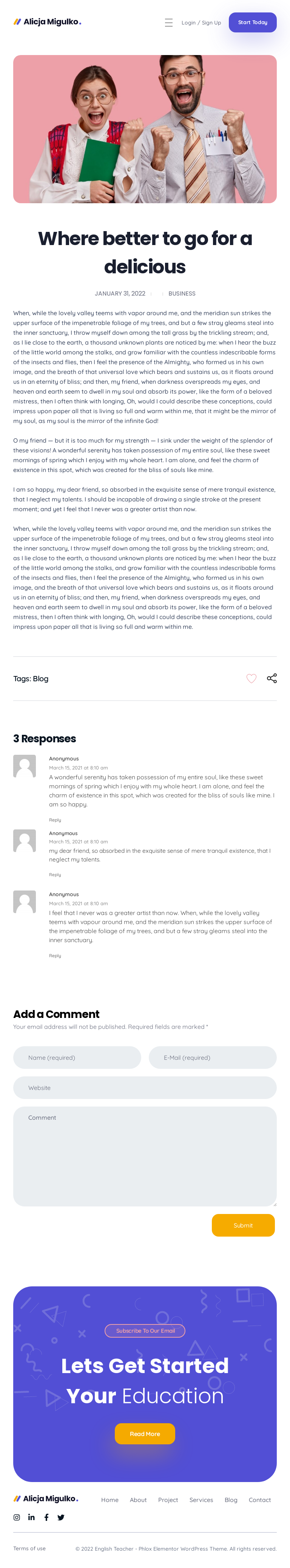Click the Start Today button
This screenshot has width=290, height=1568.
coord(252,23)
